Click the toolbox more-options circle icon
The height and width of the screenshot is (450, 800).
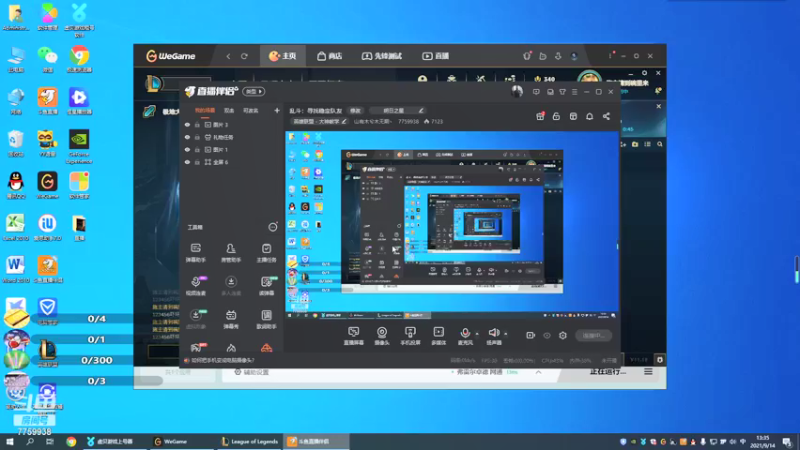coord(273,227)
